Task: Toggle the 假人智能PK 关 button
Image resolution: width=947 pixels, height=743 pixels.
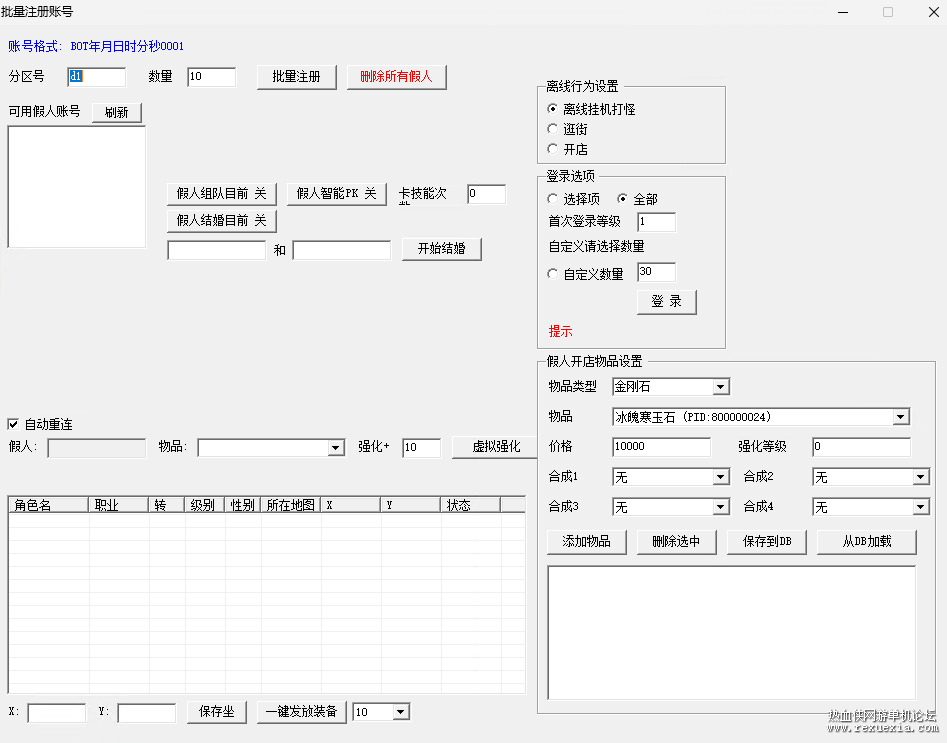Action: click(x=336, y=193)
